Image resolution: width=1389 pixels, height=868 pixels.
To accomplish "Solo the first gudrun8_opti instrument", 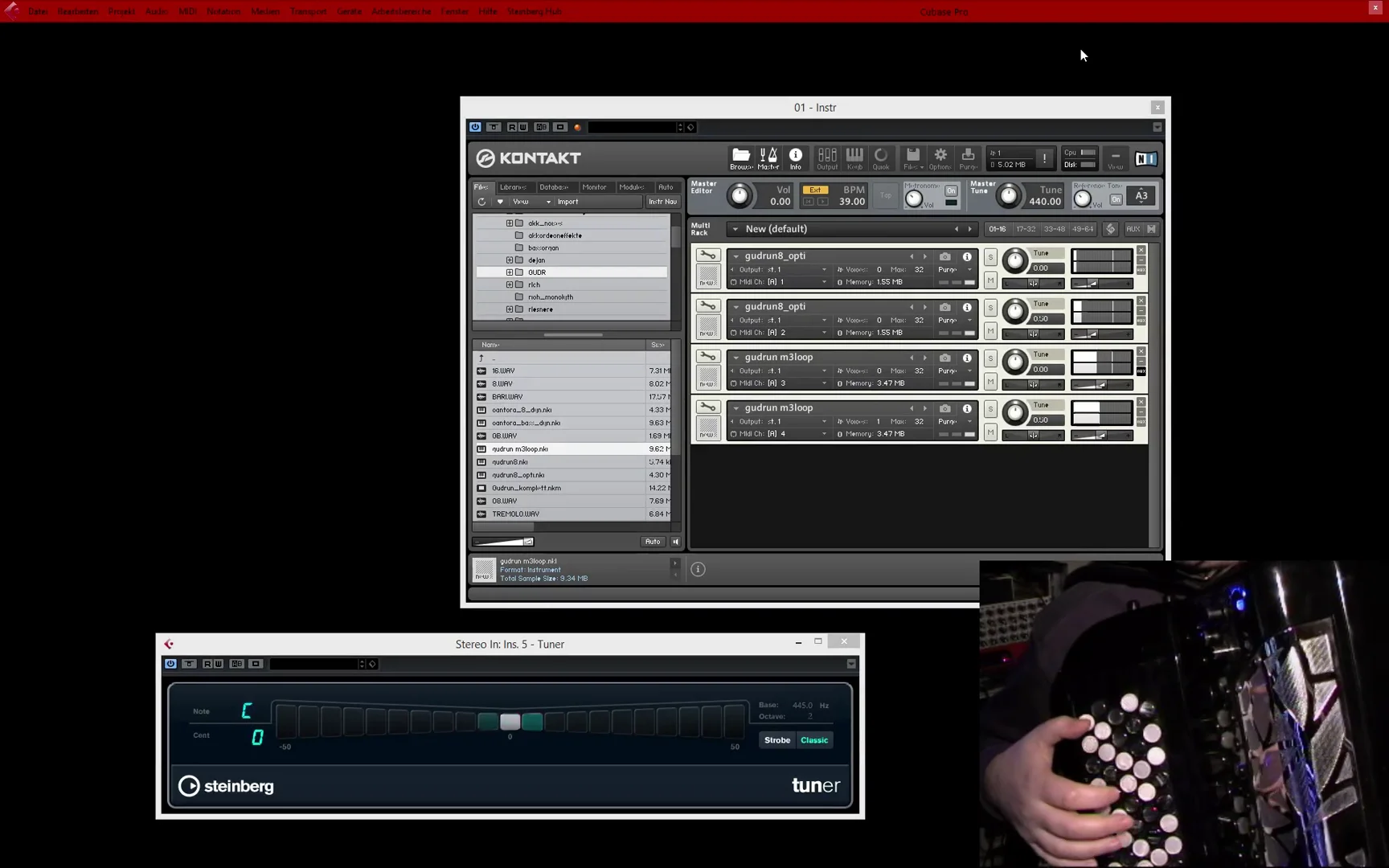I will coord(990,257).
